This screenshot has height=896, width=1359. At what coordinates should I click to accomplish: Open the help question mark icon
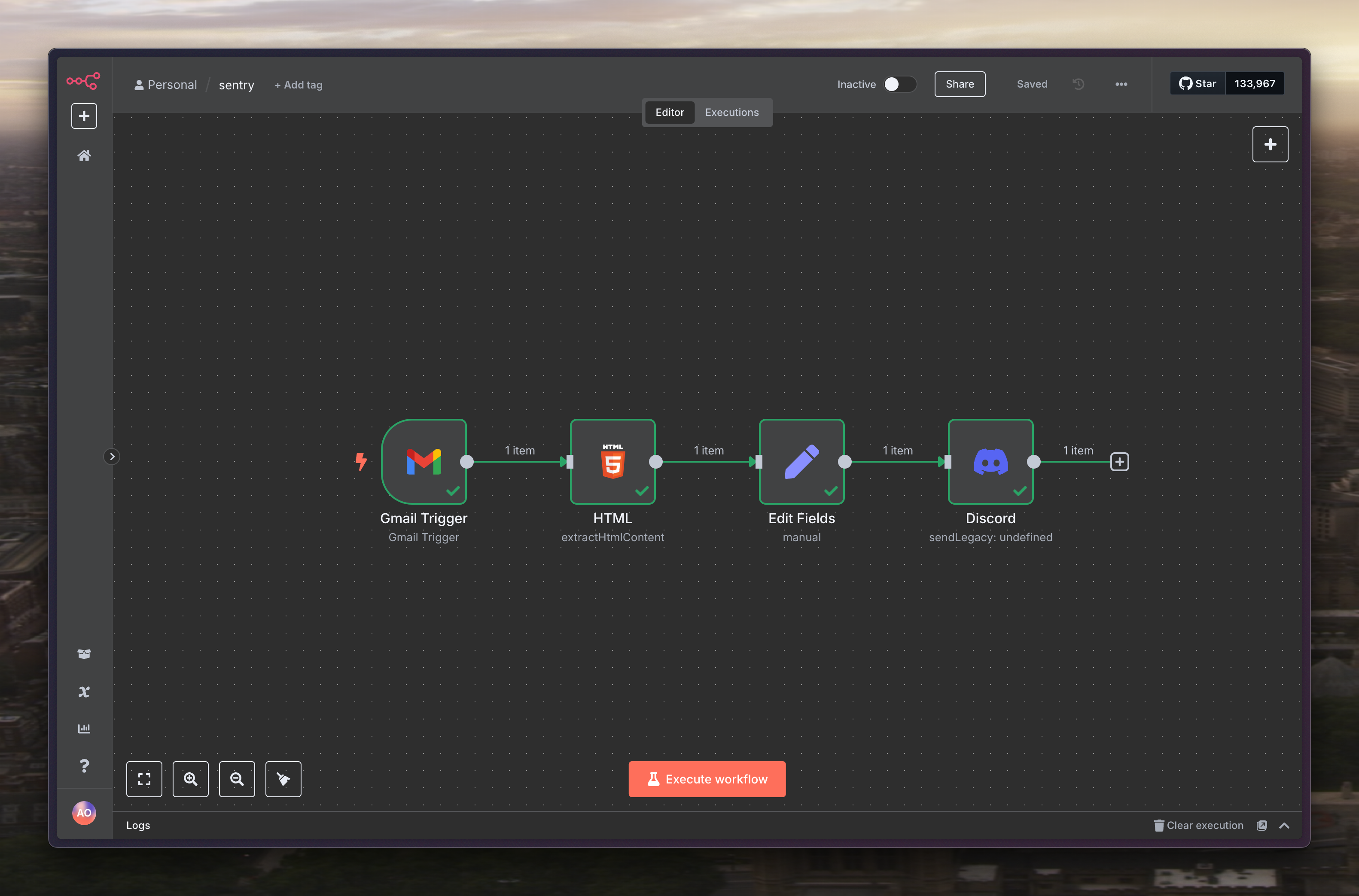click(84, 766)
